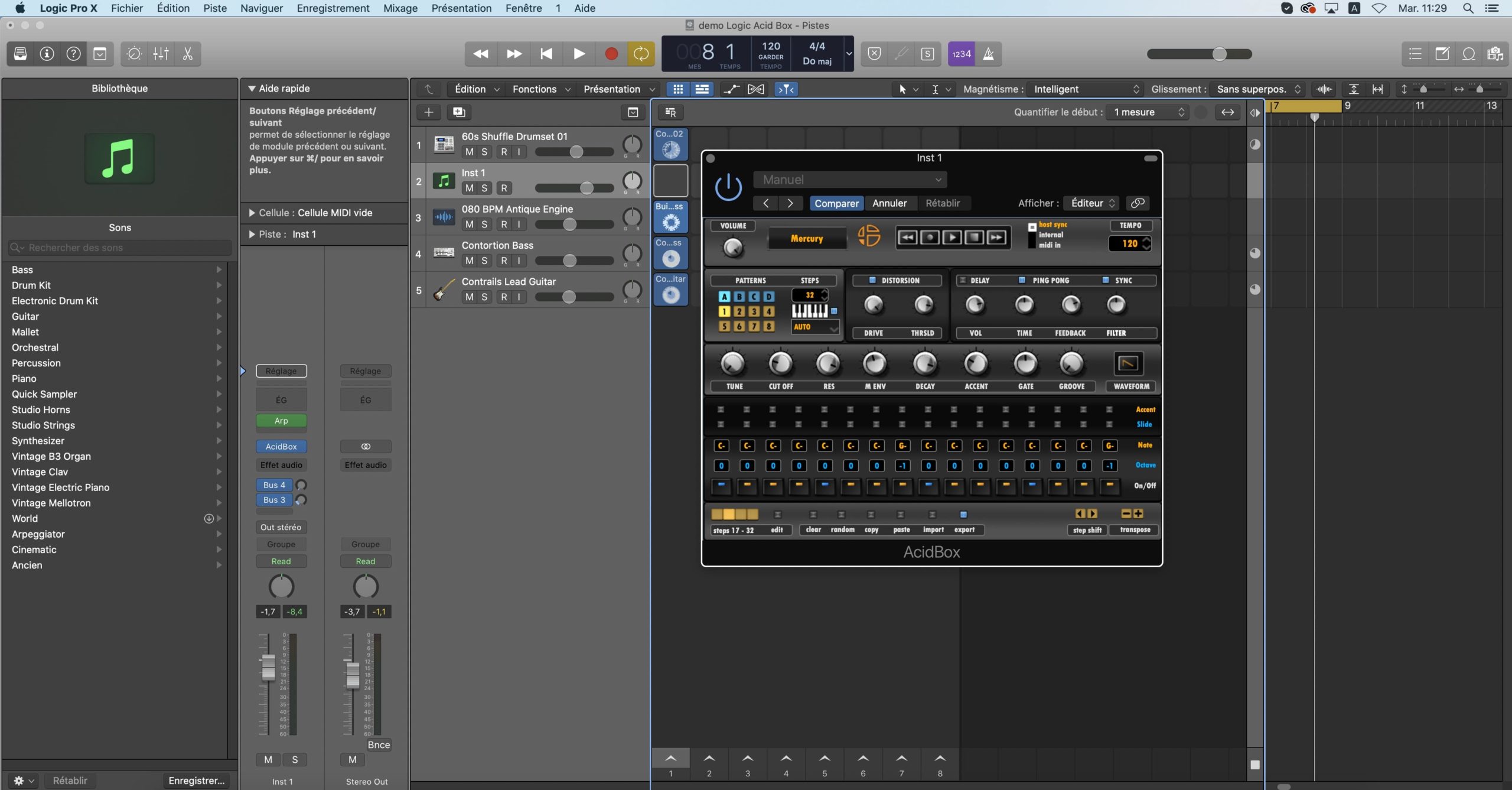Record-enable the Contrails Lead Guitar track
This screenshot has width=1512, height=790.
click(504, 297)
